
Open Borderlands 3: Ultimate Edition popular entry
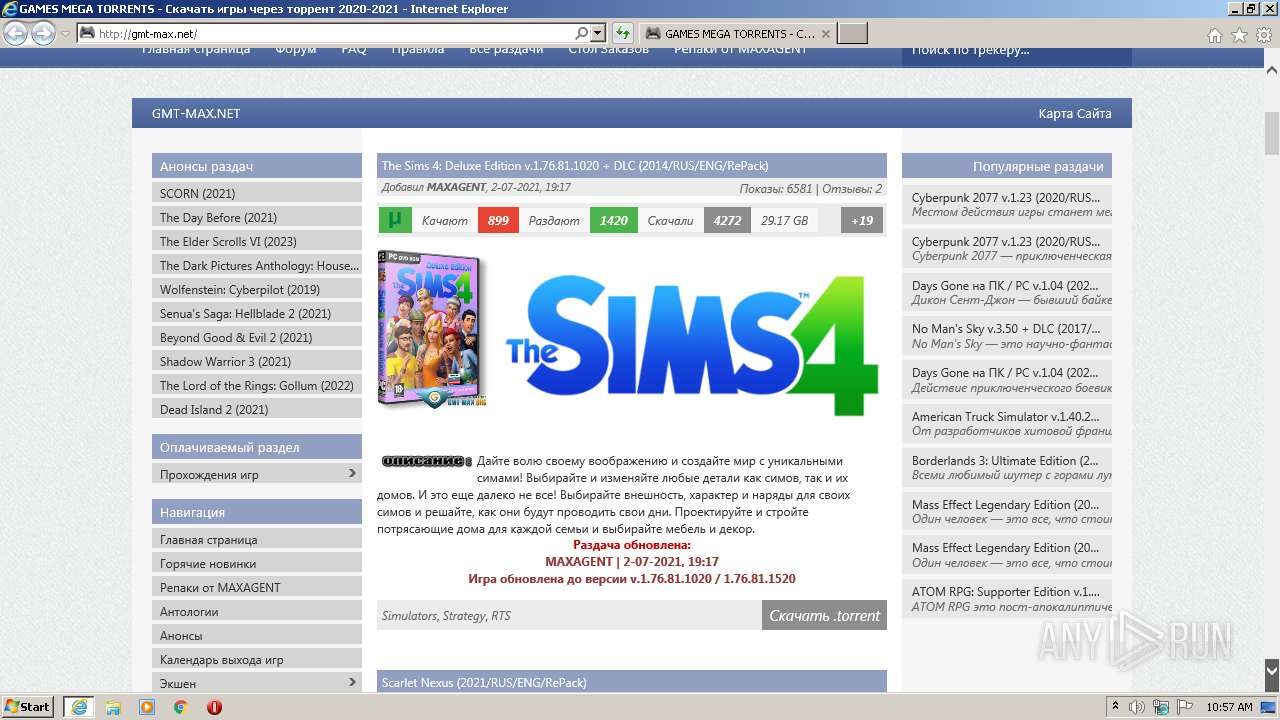[1007, 468]
